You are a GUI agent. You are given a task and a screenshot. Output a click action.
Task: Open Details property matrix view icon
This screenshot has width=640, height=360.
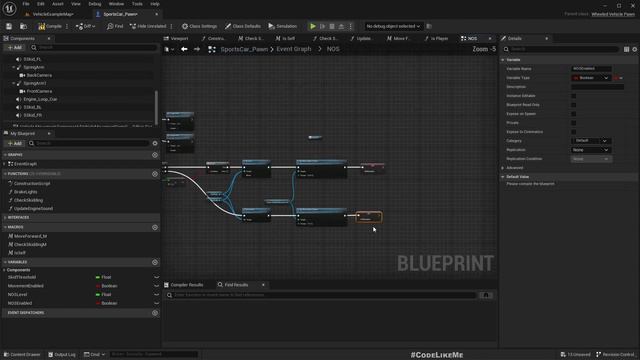pyautogui.click(x=626, y=49)
